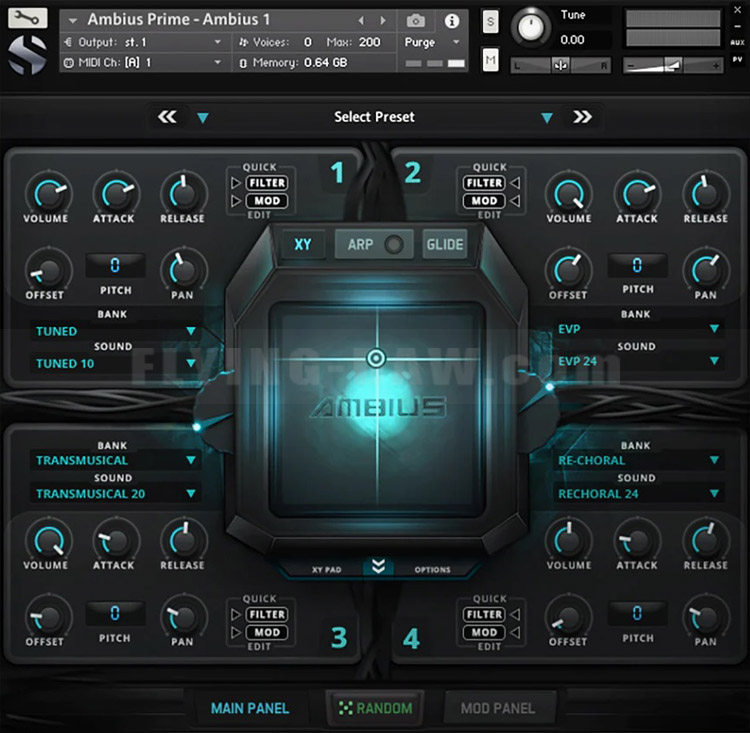Go to previous preset with double left arrows
The image size is (750, 733).
167,117
